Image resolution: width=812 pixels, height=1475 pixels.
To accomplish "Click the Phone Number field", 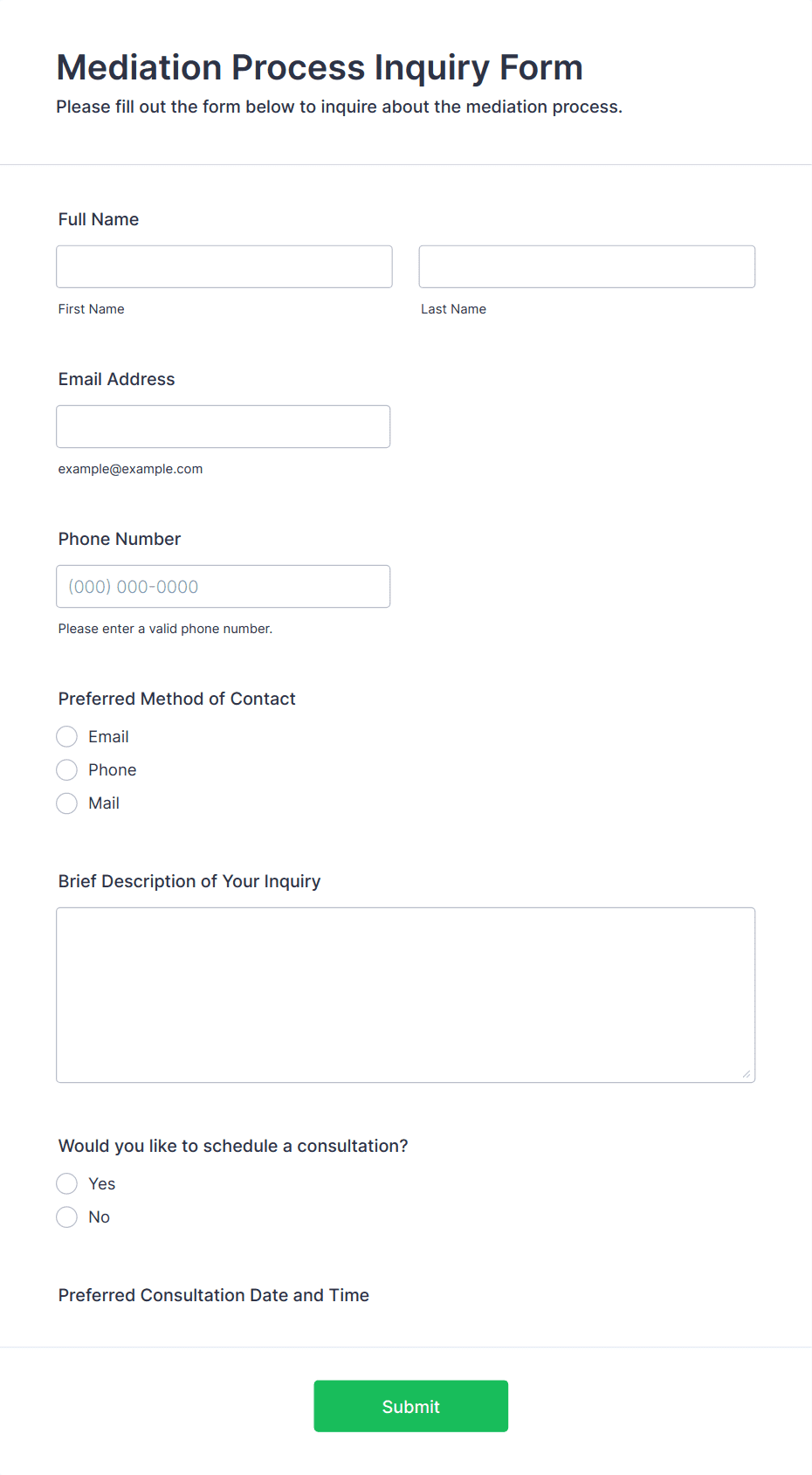I will pyautogui.click(x=224, y=586).
